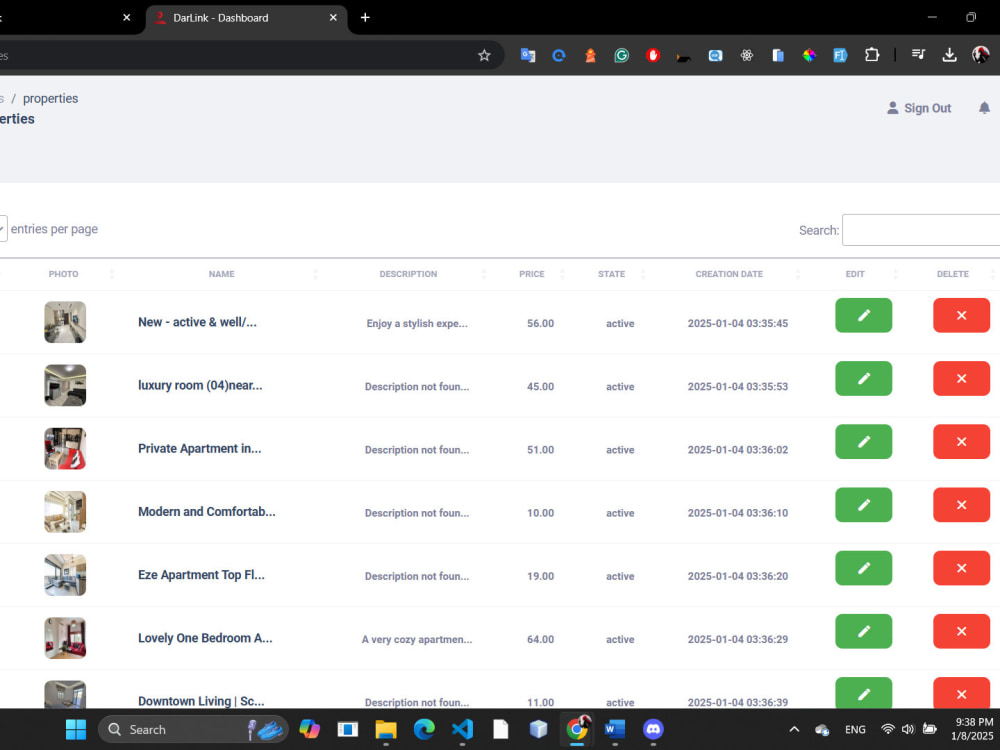
Task: Open the volume control in tray
Action: (908, 729)
